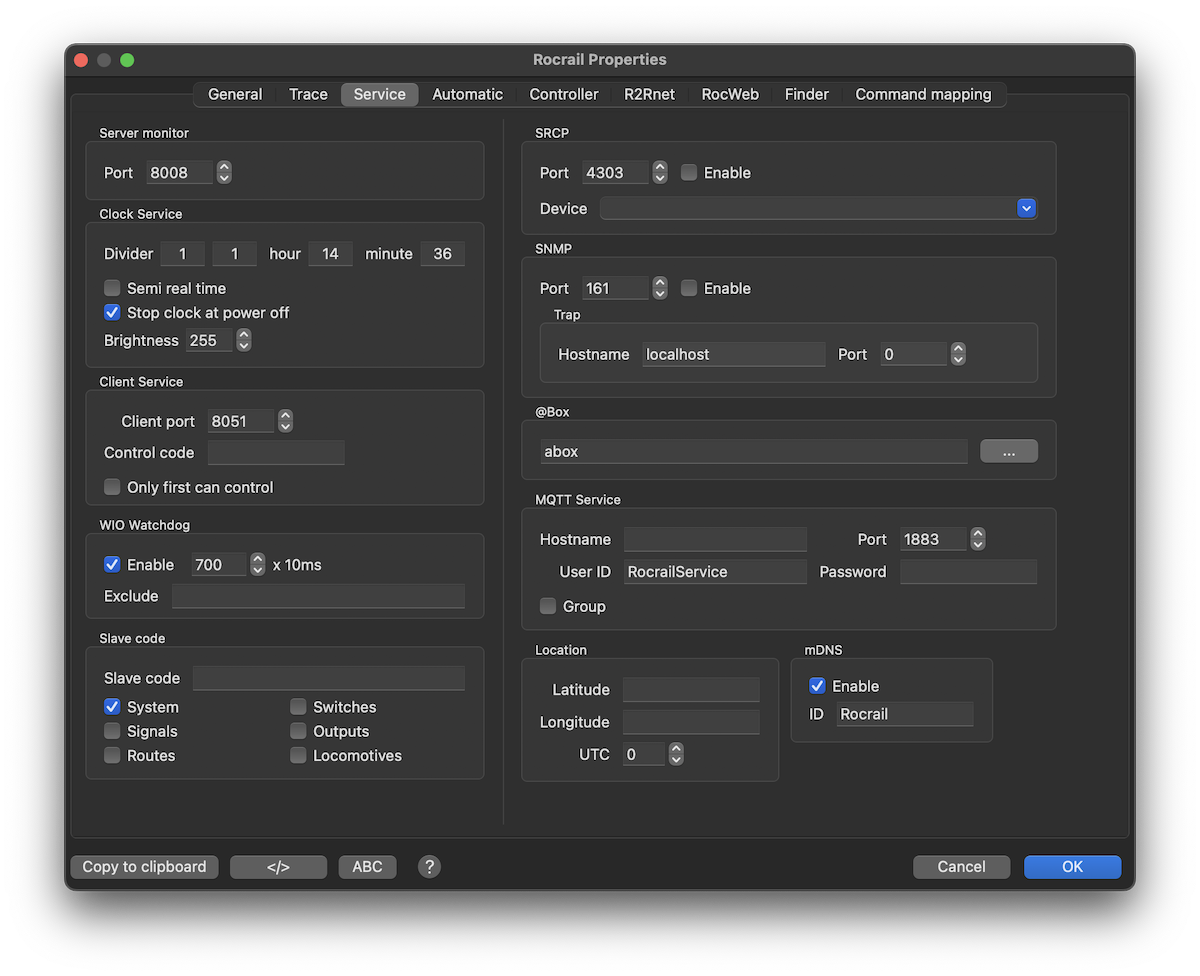The height and width of the screenshot is (976, 1200).
Task: Switch to the Automatic tab
Action: pyautogui.click(x=467, y=94)
